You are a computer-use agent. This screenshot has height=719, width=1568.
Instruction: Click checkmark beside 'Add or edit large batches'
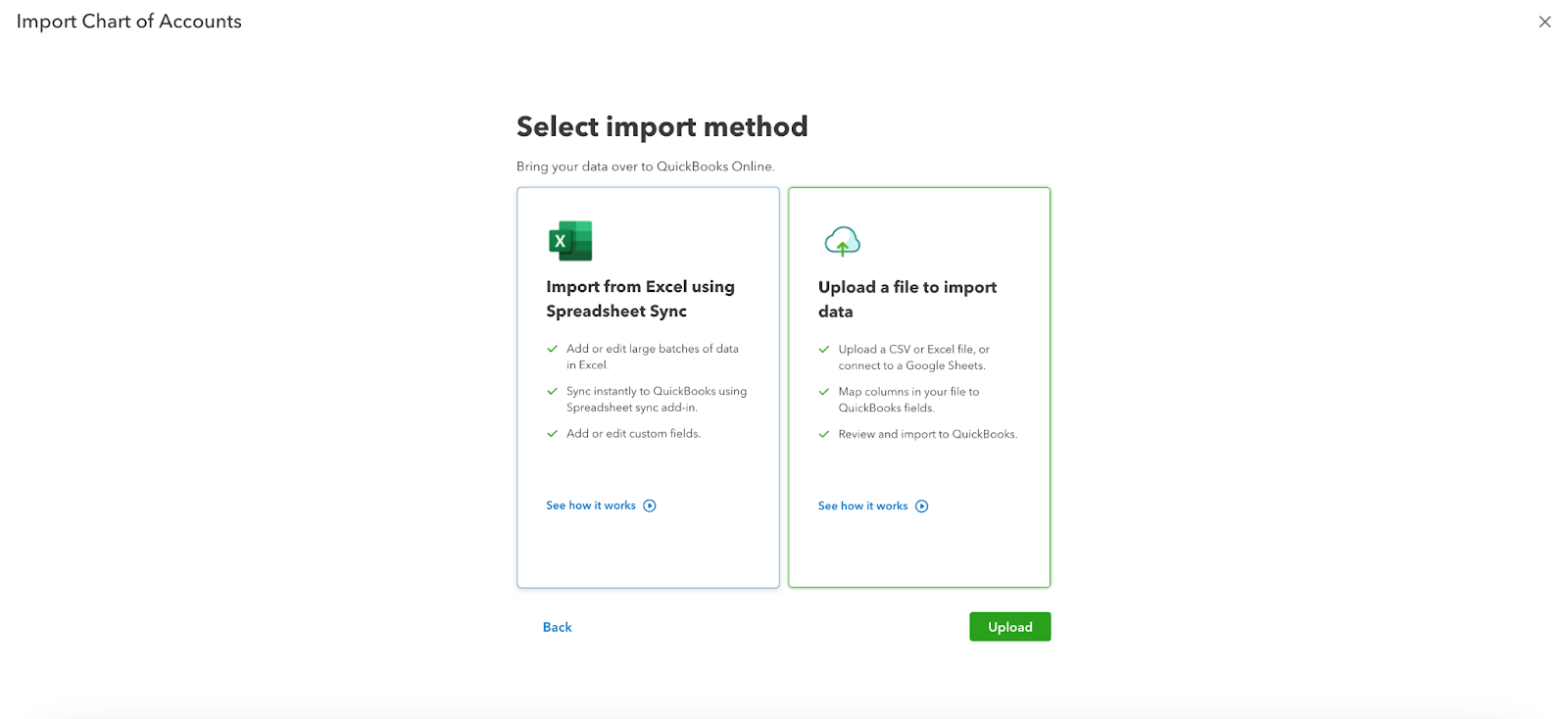(552, 348)
